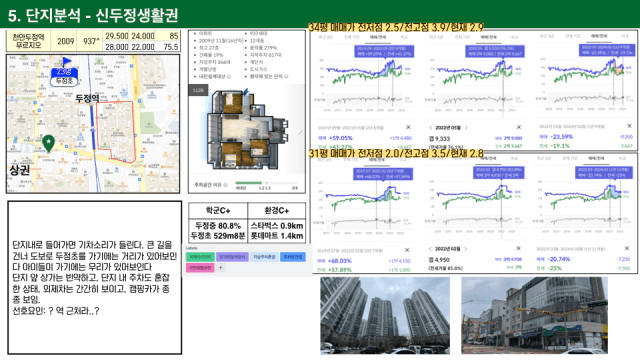
Task: Click the 롯데마트 1.4km text
Action: pos(277,236)
